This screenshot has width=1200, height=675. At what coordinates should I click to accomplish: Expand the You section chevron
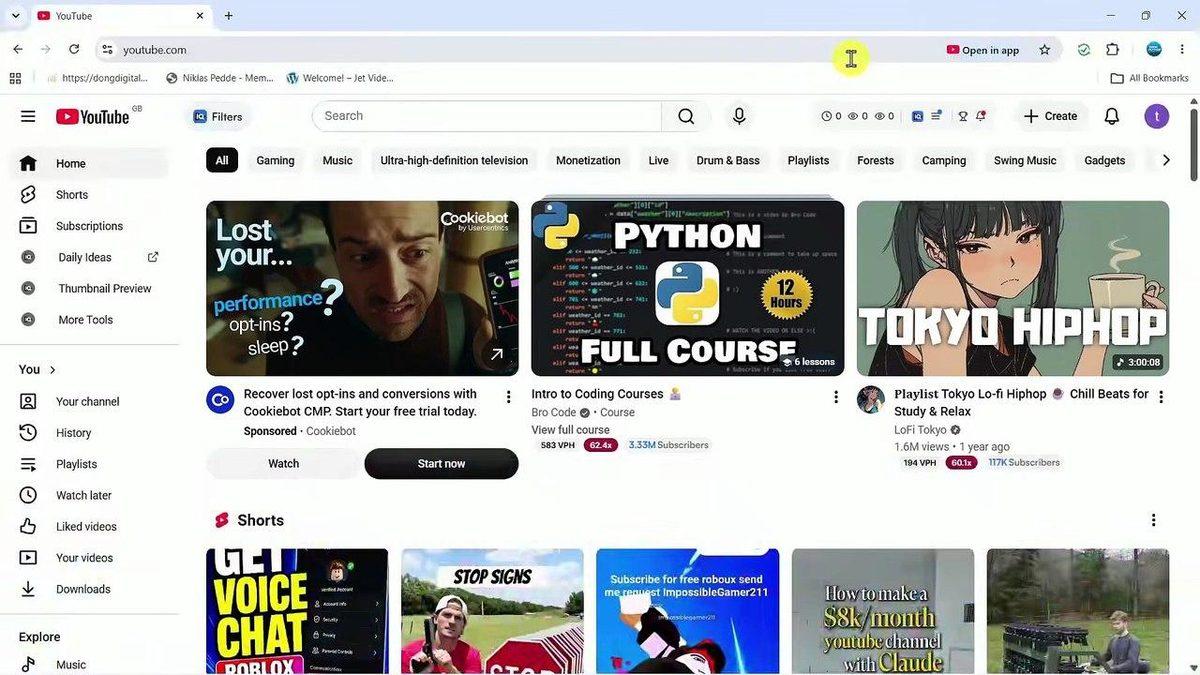coord(53,370)
